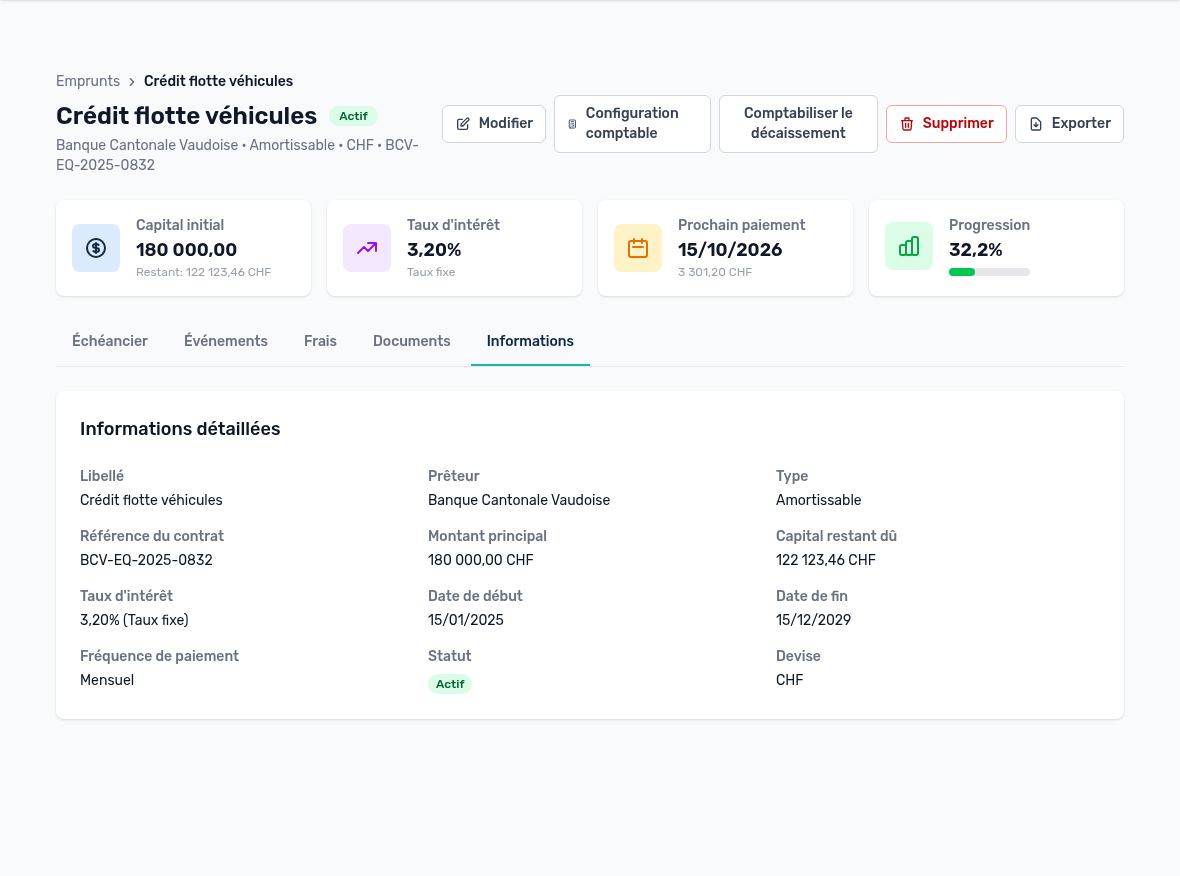Click the Actif badge under Statut
This screenshot has width=1180, height=876.
coord(449,684)
